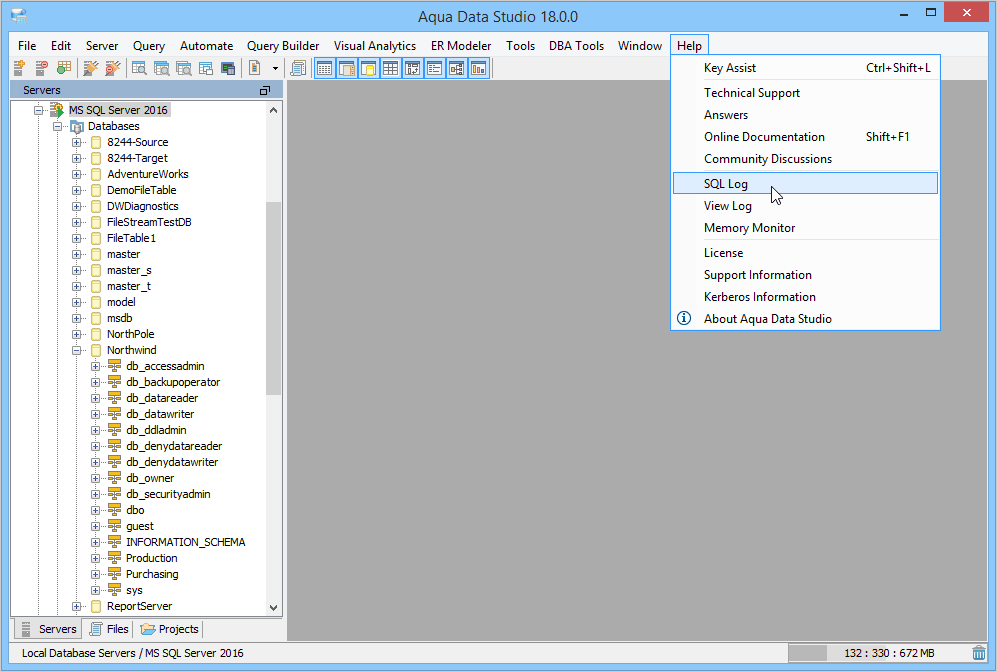Expand the db_owner schema node
Image resolution: width=997 pixels, height=672 pixels.
95,478
